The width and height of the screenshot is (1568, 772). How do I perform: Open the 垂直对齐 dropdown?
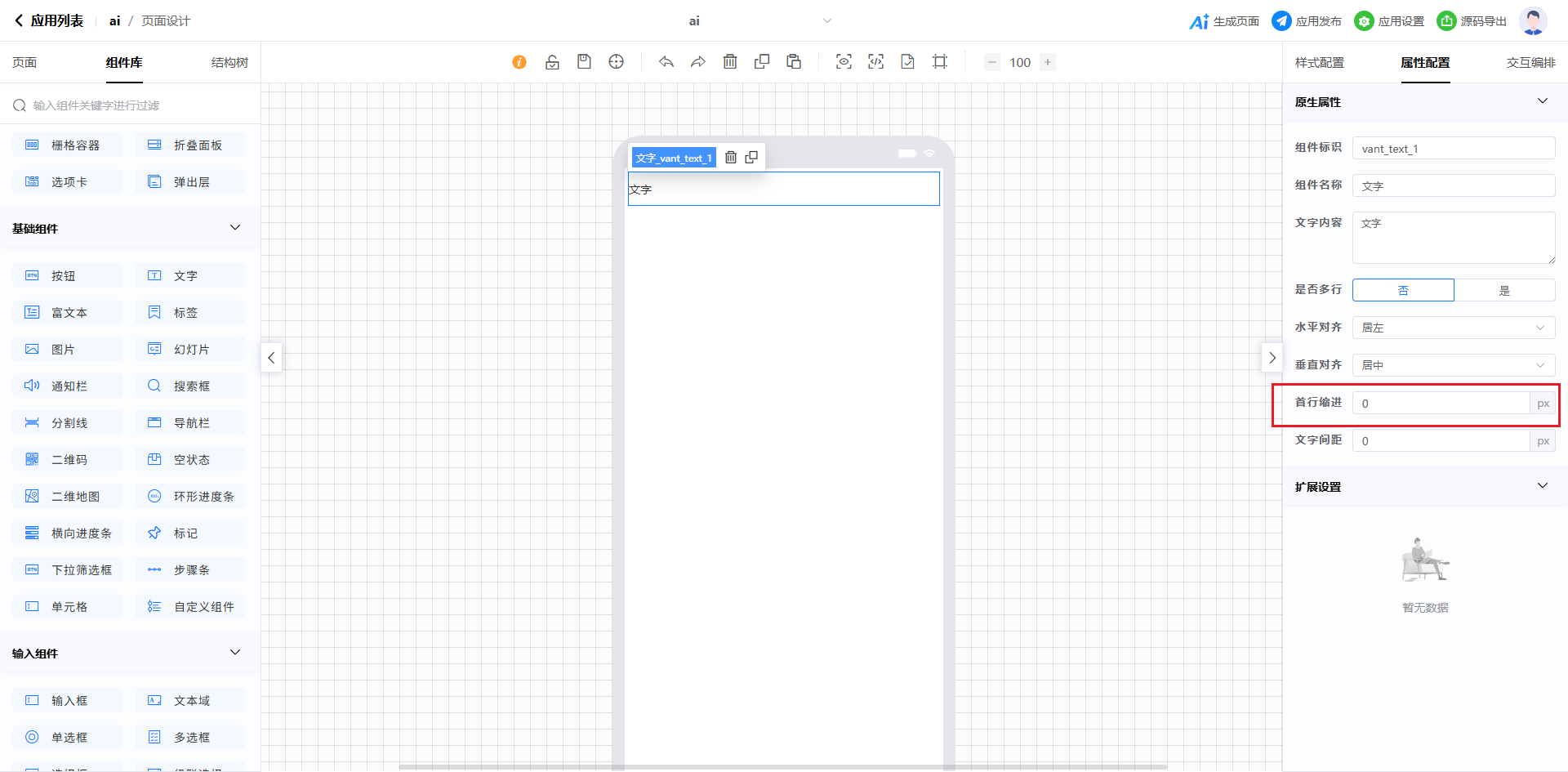(x=1453, y=365)
